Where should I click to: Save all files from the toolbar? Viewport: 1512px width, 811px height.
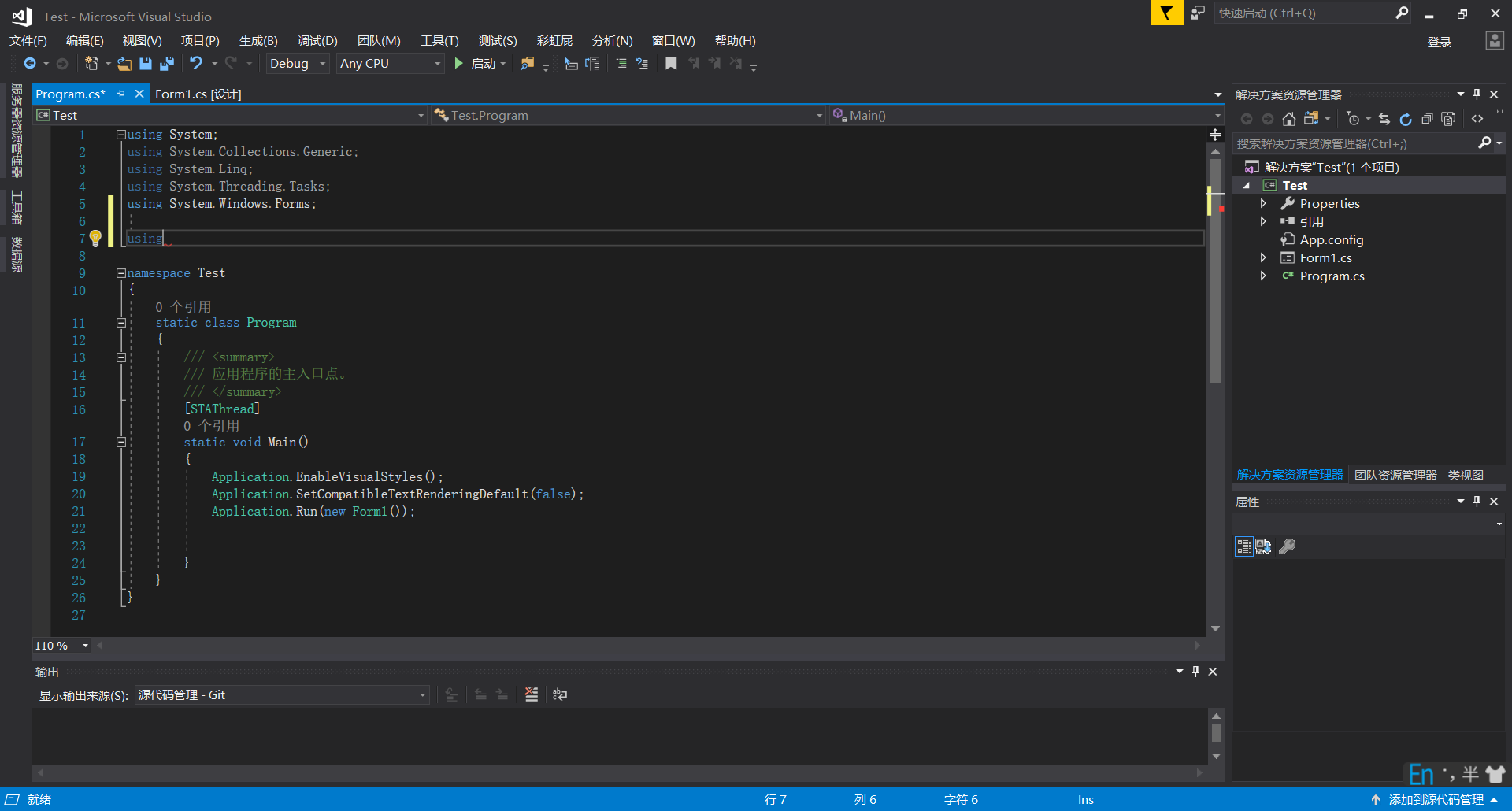(x=166, y=63)
